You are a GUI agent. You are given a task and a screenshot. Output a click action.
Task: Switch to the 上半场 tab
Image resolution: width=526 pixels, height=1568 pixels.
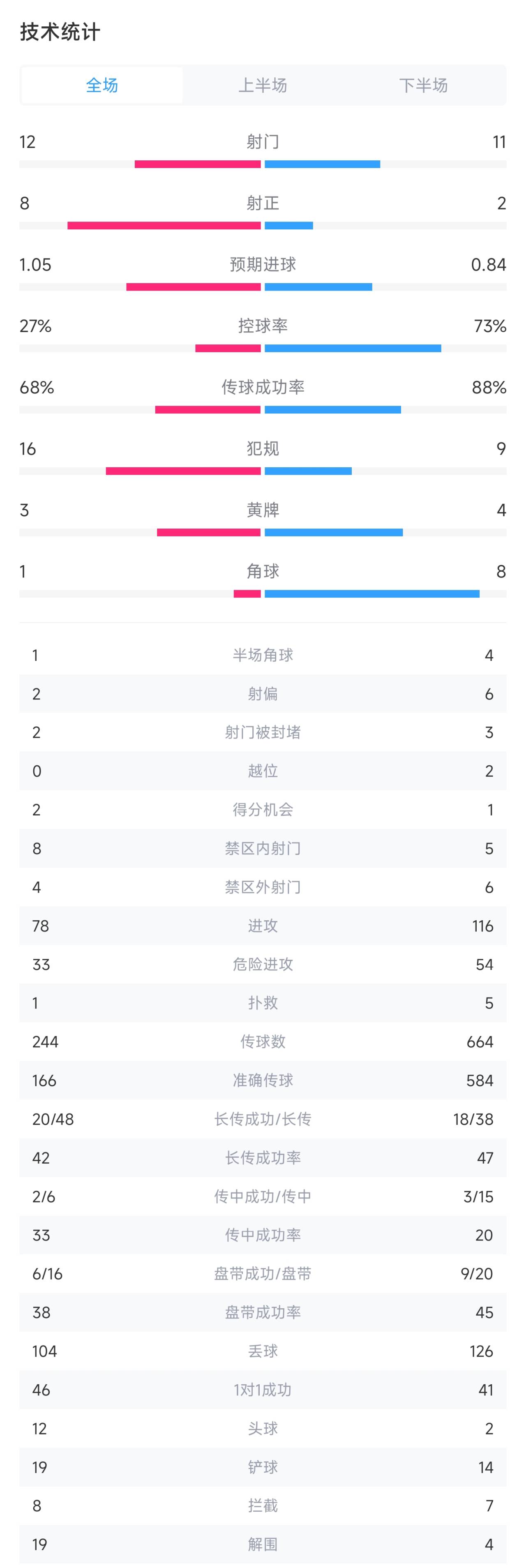pos(263,85)
